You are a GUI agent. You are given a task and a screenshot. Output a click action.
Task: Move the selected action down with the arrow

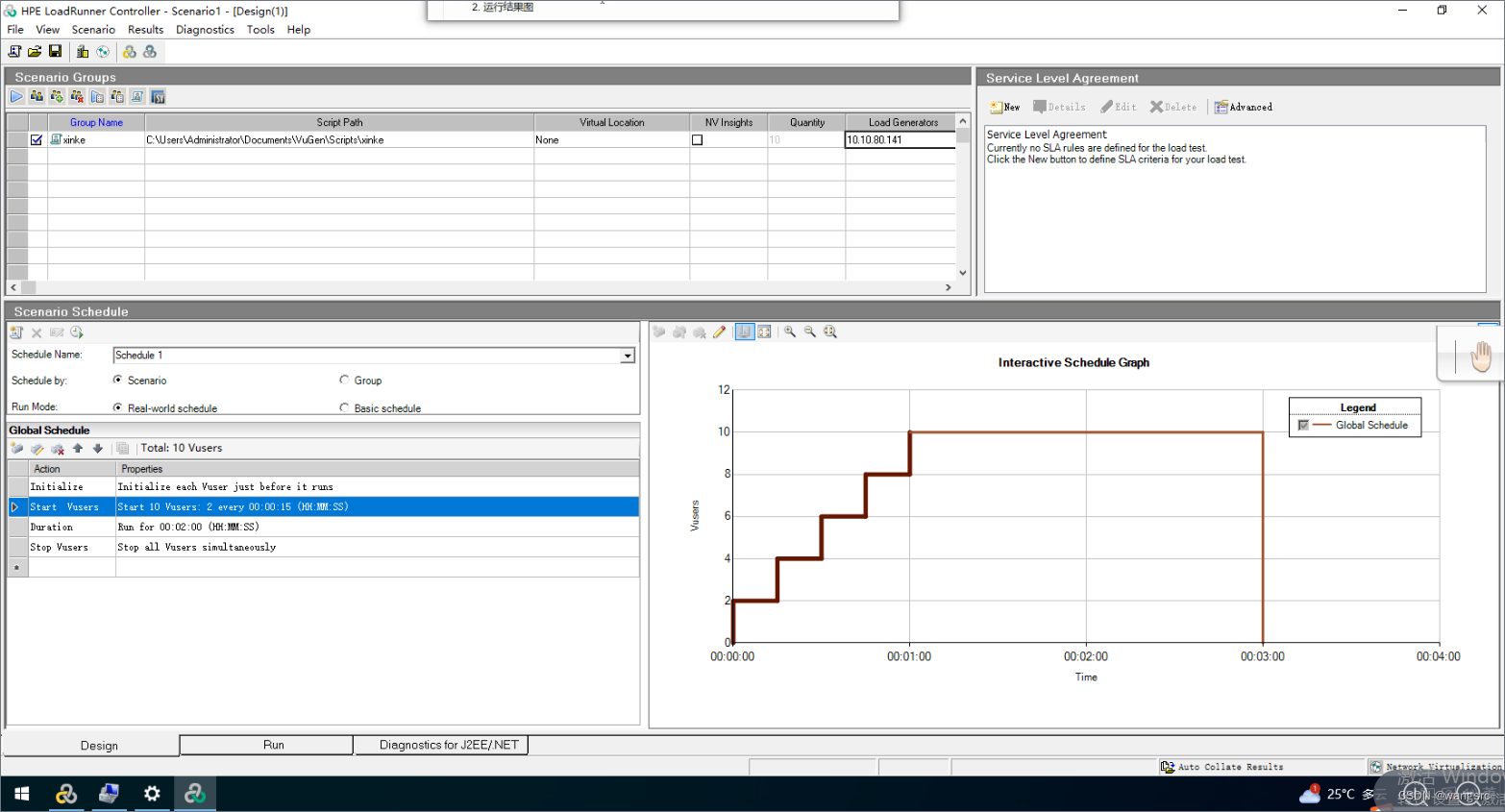pos(97,449)
